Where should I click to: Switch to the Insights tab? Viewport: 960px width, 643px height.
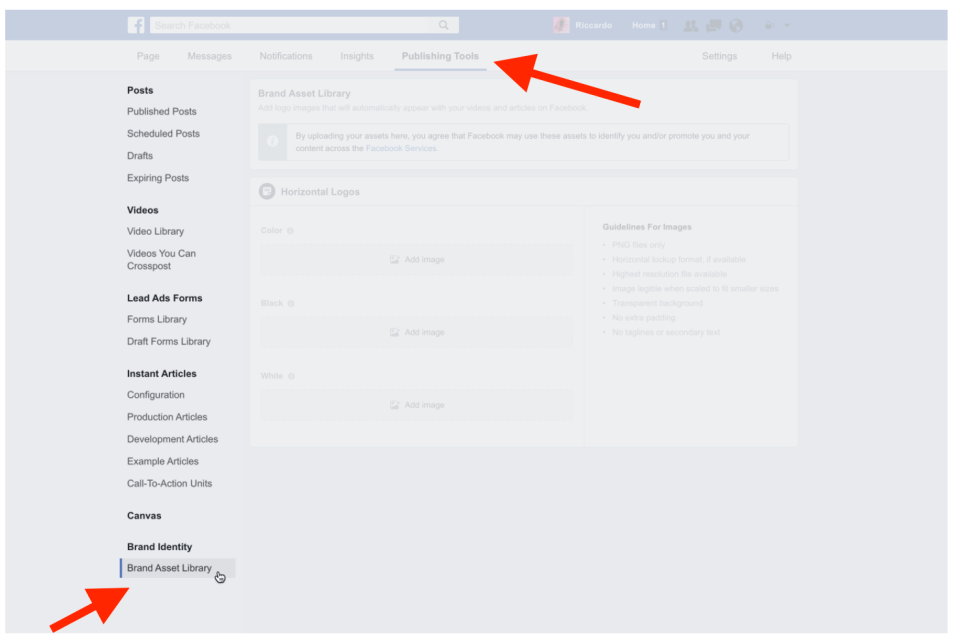pos(357,56)
